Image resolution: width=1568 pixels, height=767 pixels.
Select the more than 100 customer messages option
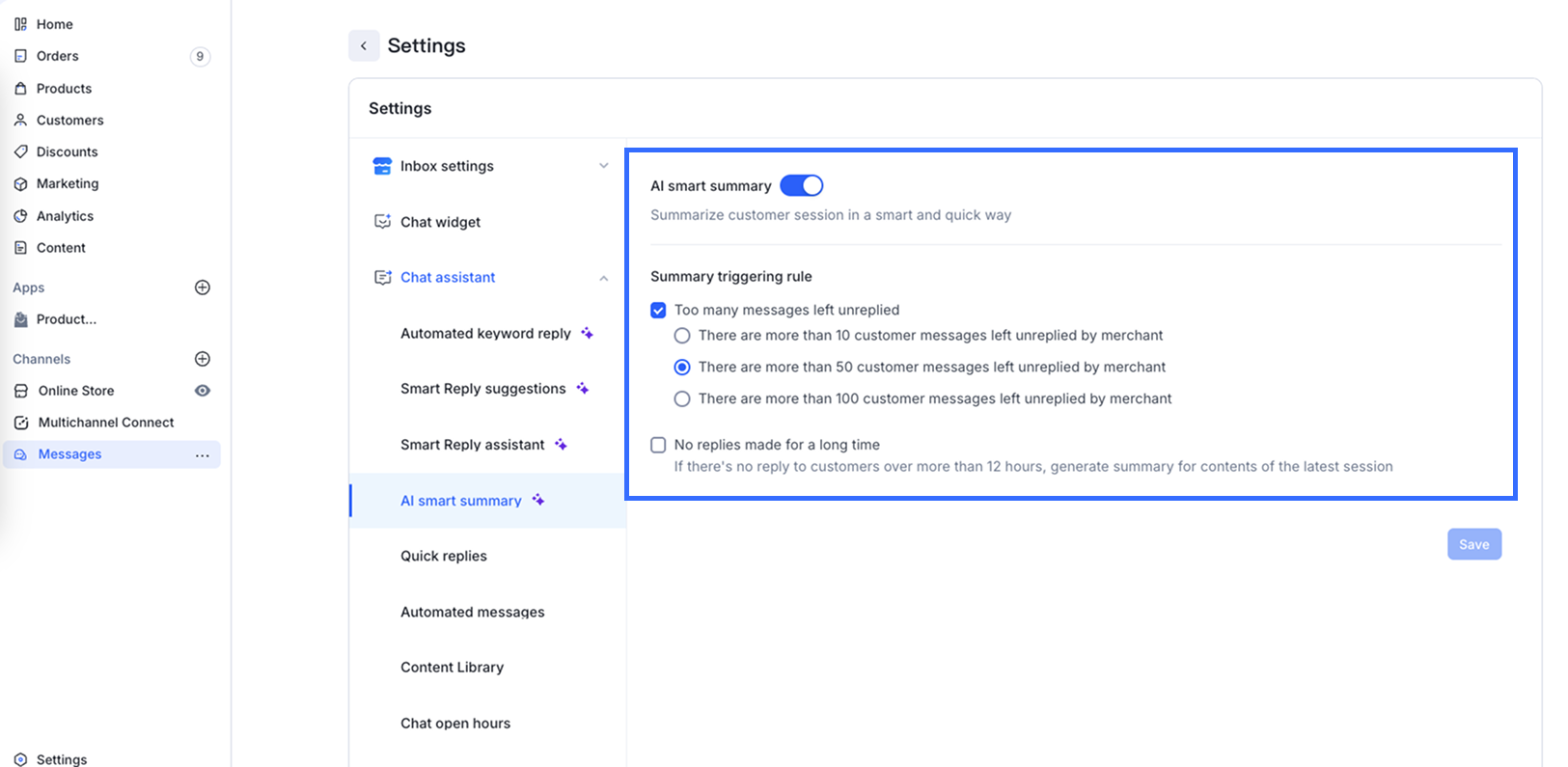(682, 398)
